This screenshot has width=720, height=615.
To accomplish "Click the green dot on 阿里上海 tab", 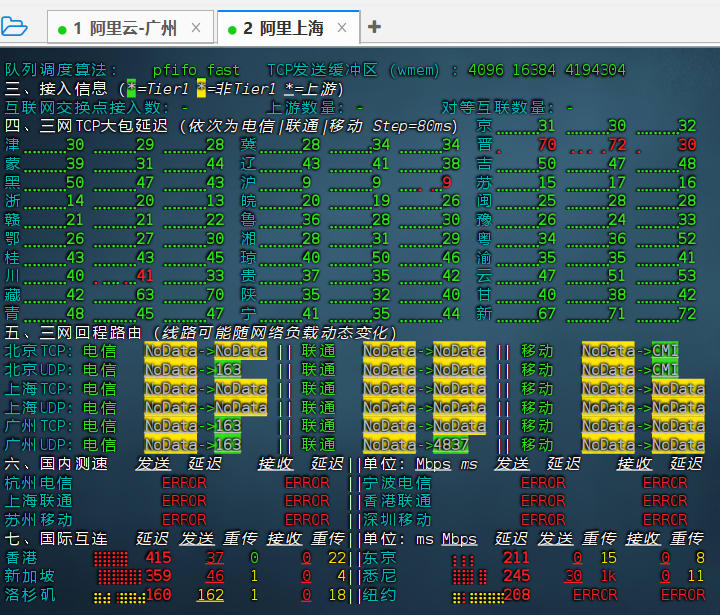I will 232,30.
